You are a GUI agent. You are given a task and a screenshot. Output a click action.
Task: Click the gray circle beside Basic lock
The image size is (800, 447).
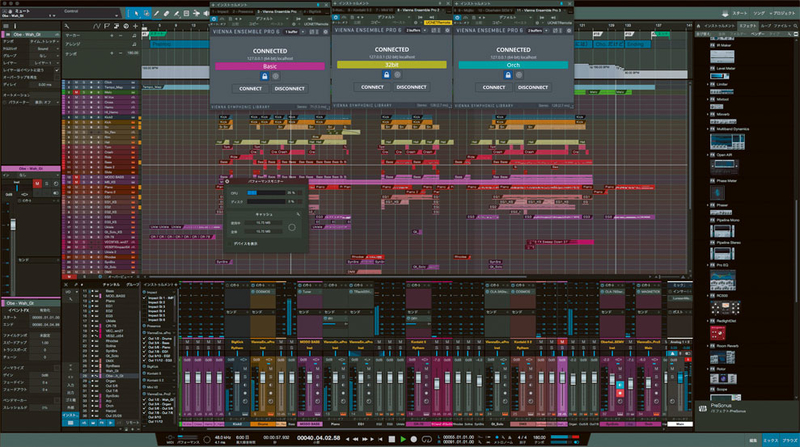click(x=276, y=76)
